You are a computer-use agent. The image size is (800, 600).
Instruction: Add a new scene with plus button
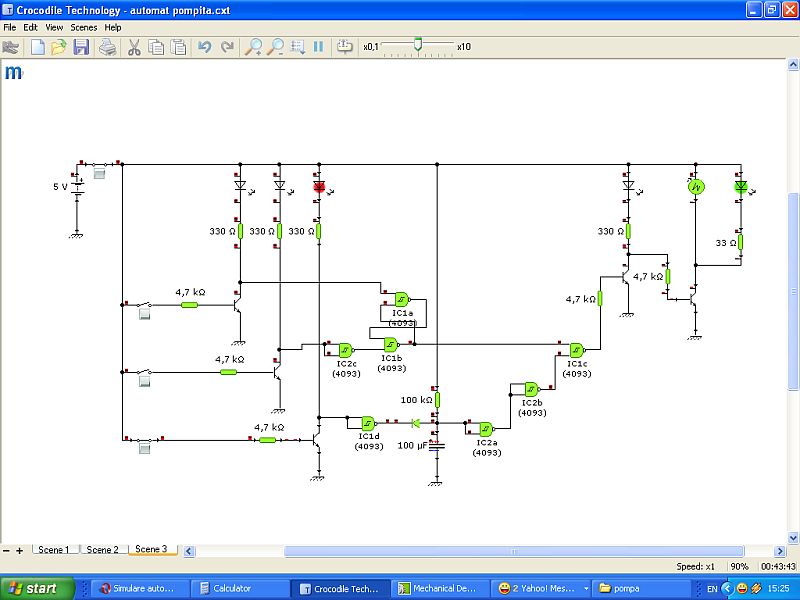point(19,550)
